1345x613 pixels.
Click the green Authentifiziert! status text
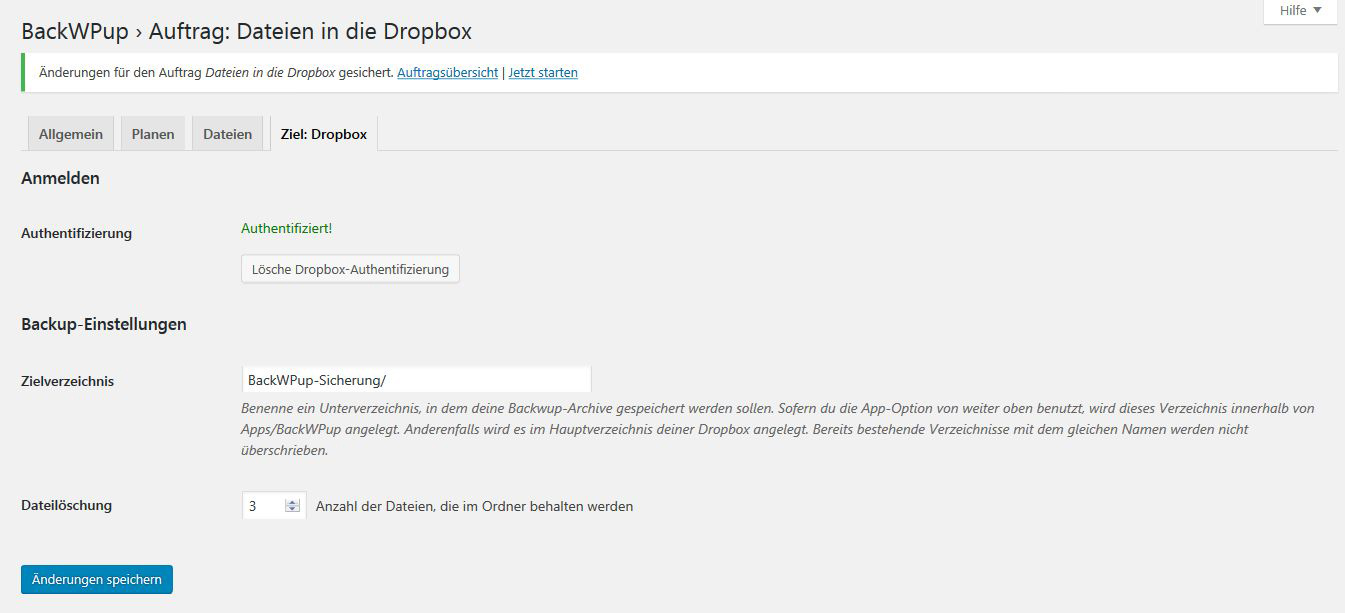(287, 229)
